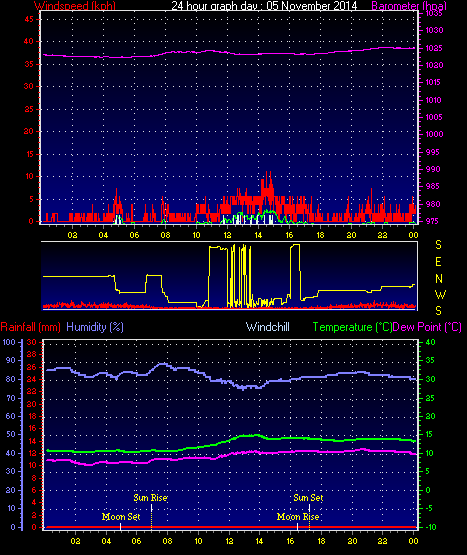Click the 70 value on humidity axis
Viewport: 467px width, 555px height.
tap(11, 398)
